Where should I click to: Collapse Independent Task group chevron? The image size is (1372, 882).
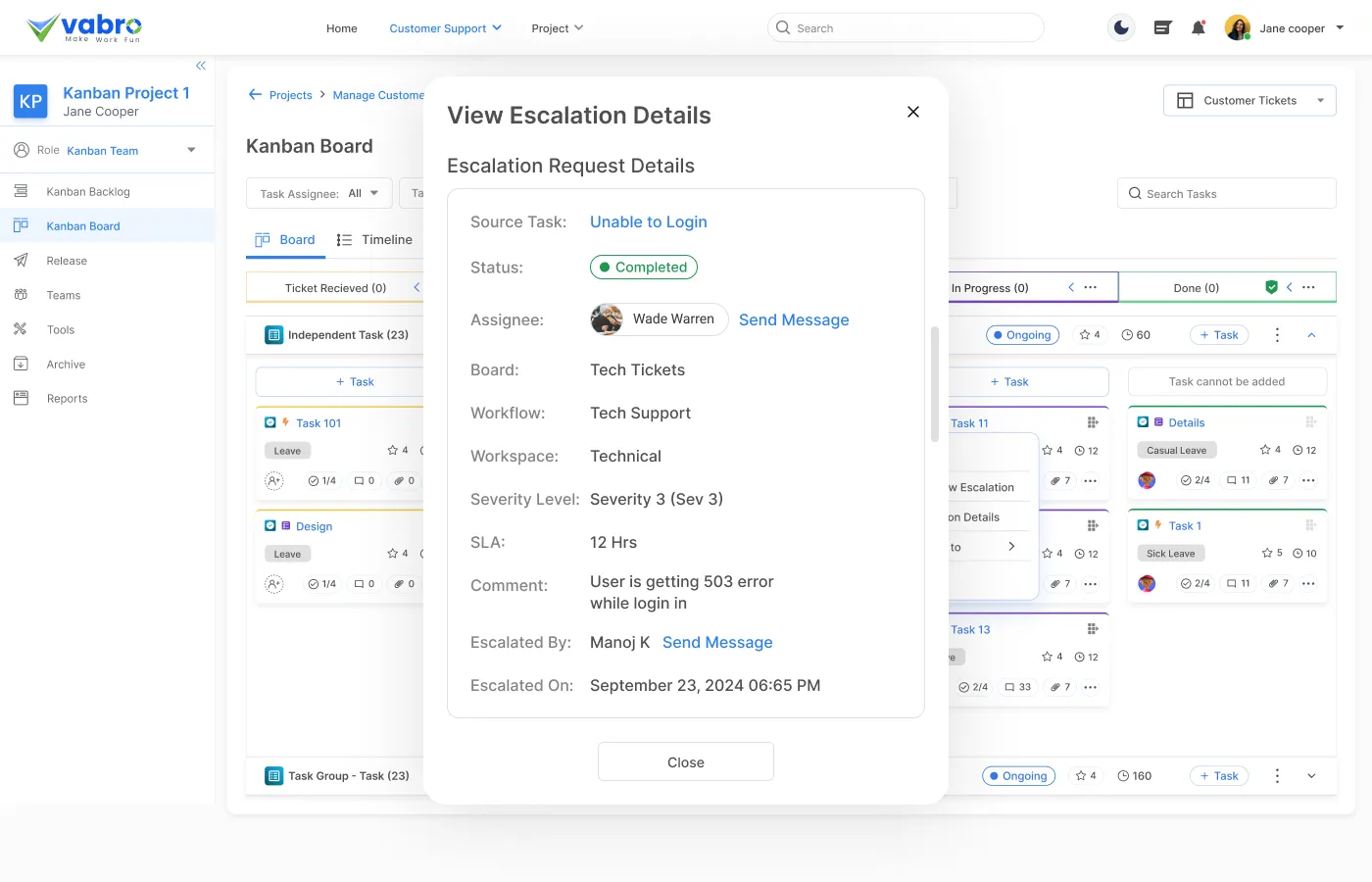pyautogui.click(x=1311, y=335)
